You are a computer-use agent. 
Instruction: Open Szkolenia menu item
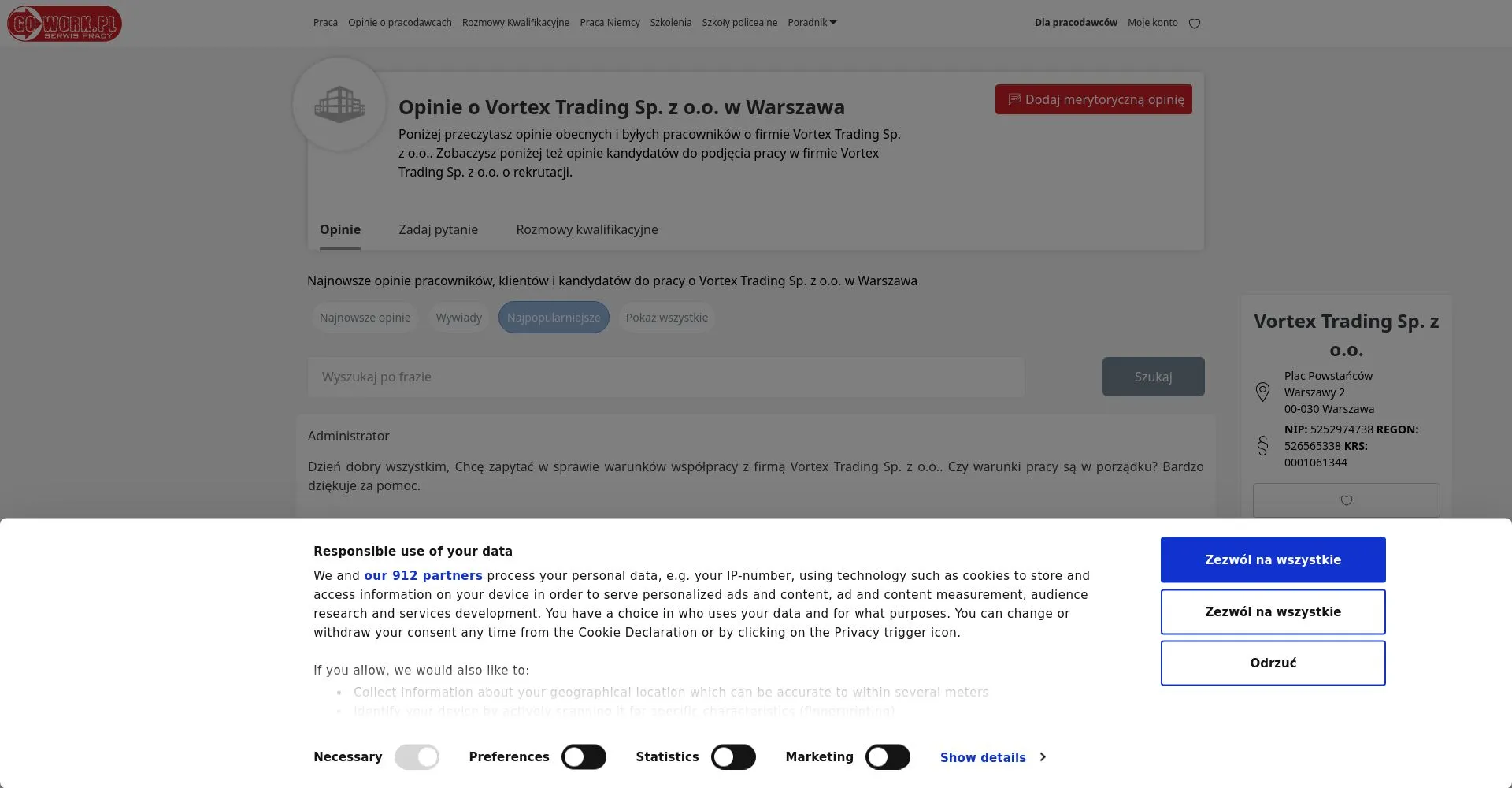point(671,23)
